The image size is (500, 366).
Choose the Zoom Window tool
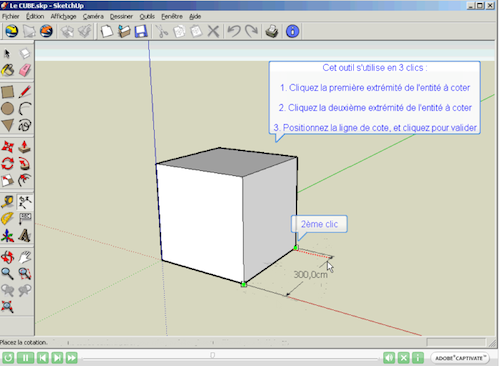click(25, 274)
